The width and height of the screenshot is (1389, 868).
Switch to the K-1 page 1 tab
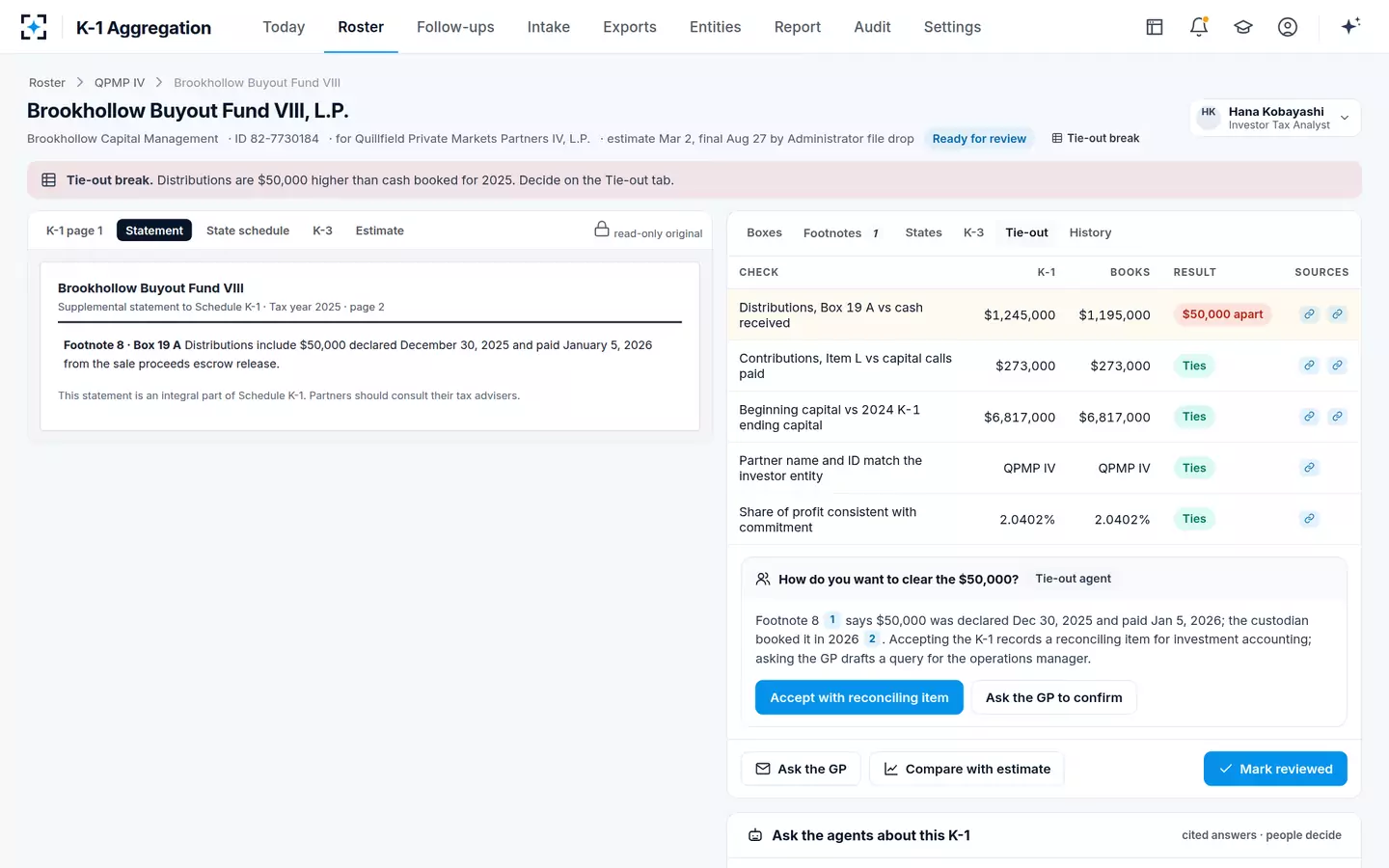[74, 231]
